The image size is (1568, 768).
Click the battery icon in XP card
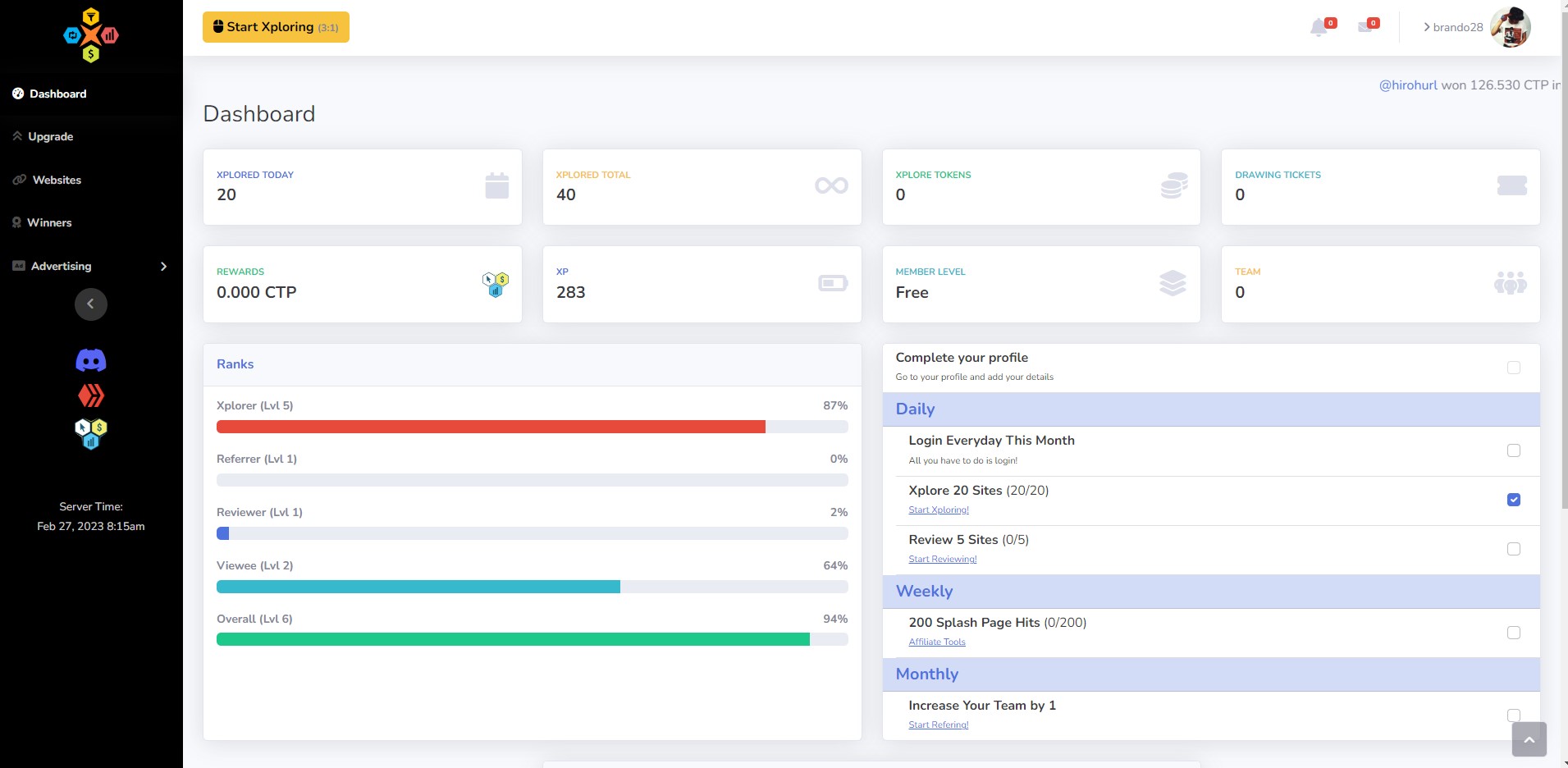(x=833, y=283)
